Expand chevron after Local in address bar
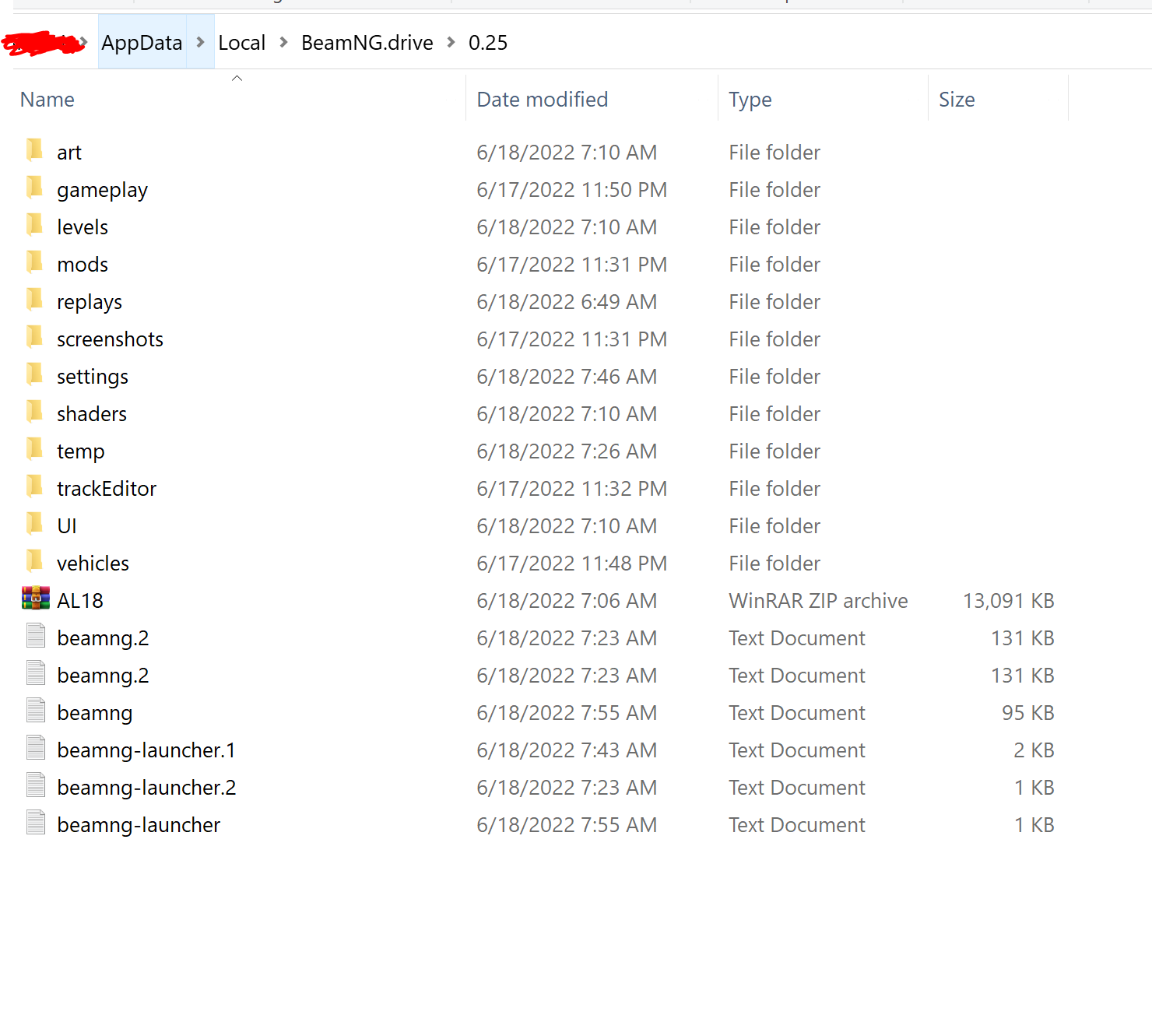The image size is (1152, 1036). (283, 42)
